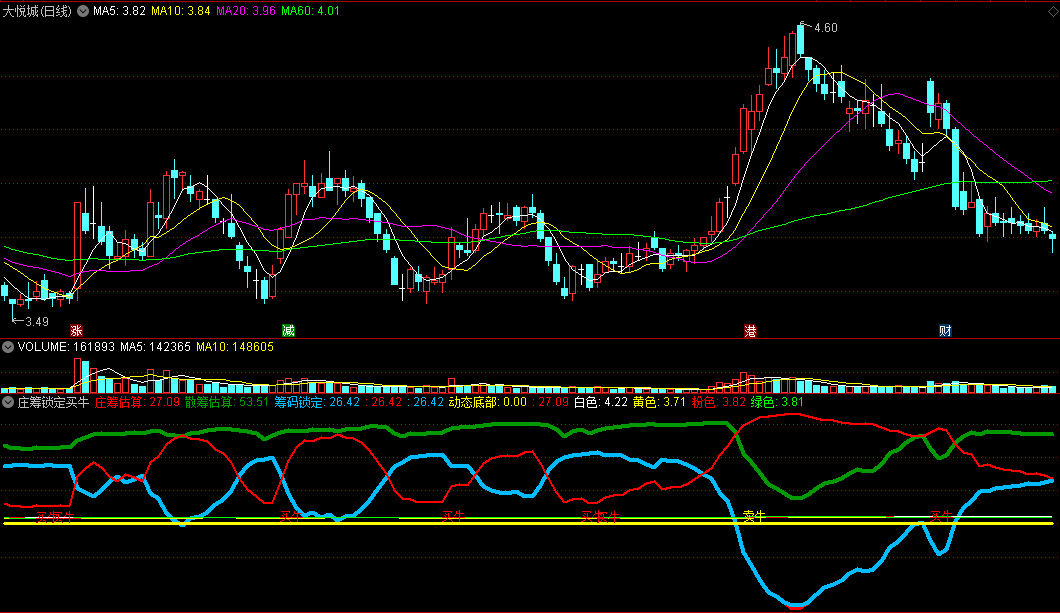The height and width of the screenshot is (613, 1060).
Task: Select the MA60: 4.01 label
Action: coord(310,11)
